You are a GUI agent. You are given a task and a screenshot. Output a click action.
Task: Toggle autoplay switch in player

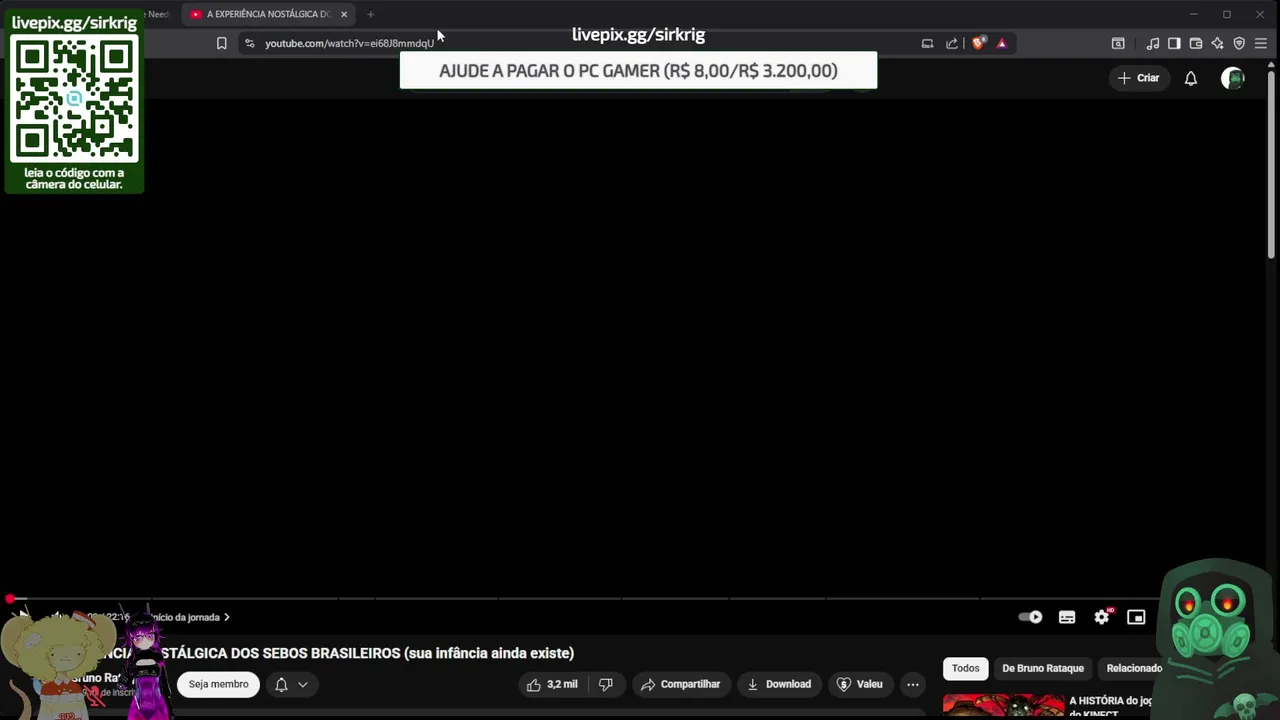pos(1030,617)
